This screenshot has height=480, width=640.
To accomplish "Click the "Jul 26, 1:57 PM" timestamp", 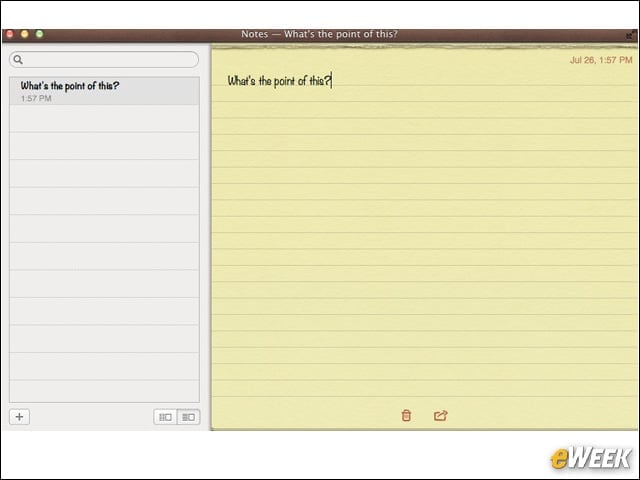I will tap(601, 60).
